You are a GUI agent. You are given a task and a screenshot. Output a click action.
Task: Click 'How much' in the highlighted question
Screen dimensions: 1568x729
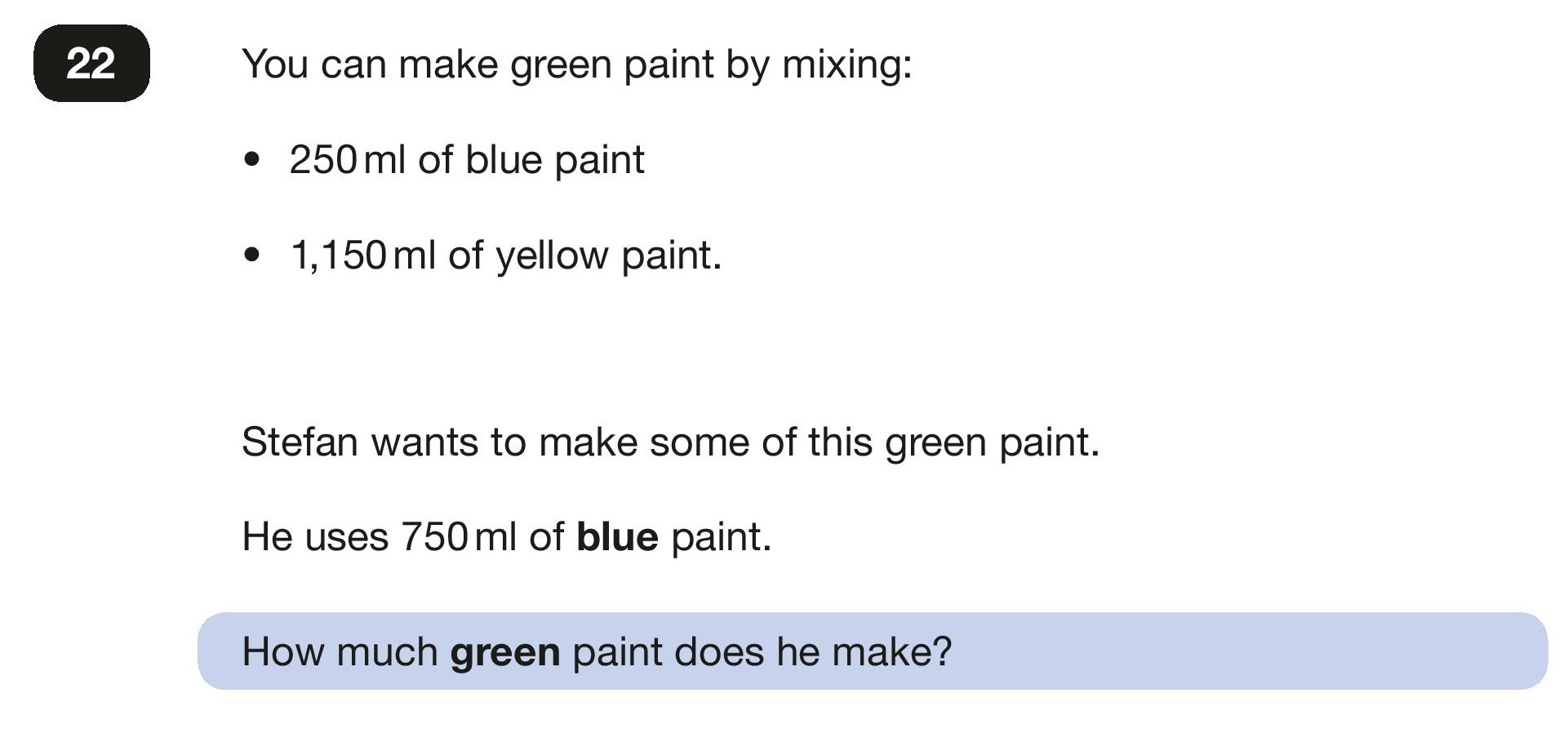[x=340, y=652]
